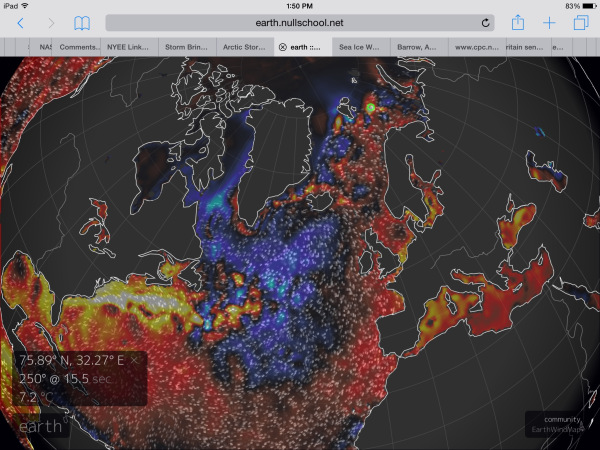The width and height of the screenshot is (600, 450).
Task: Tap the battery indicator in status bar
Action: click(x=589, y=6)
